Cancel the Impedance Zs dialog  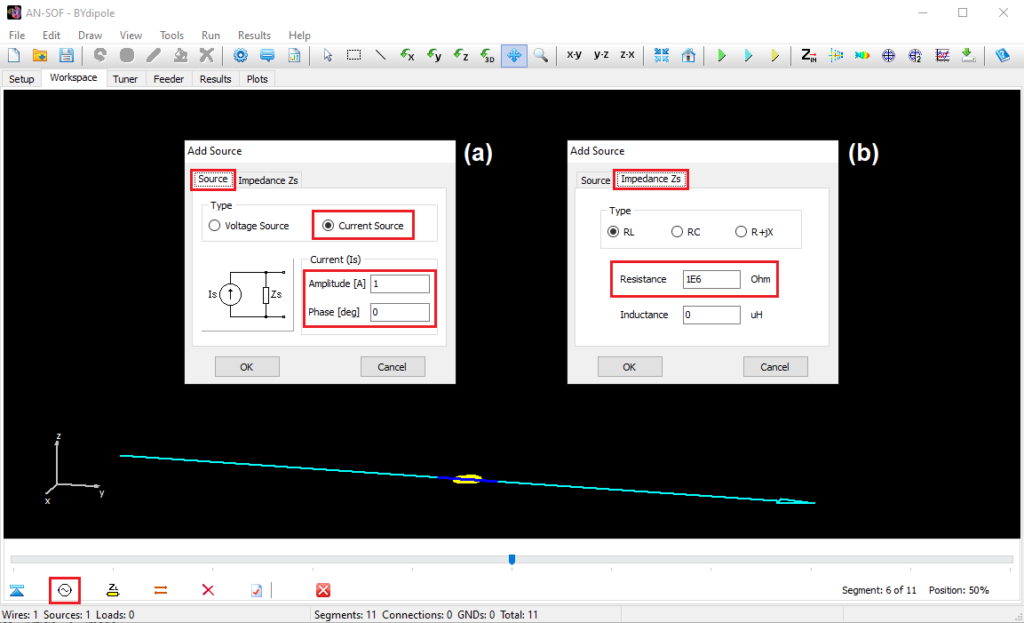pyautogui.click(x=775, y=366)
